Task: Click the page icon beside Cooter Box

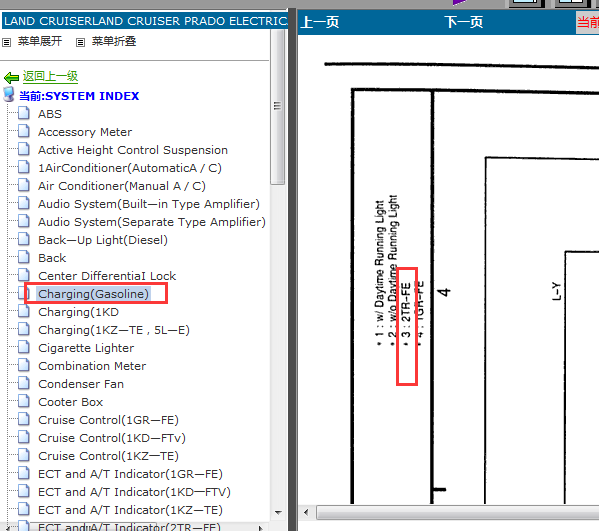Action: [x=24, y=401]
